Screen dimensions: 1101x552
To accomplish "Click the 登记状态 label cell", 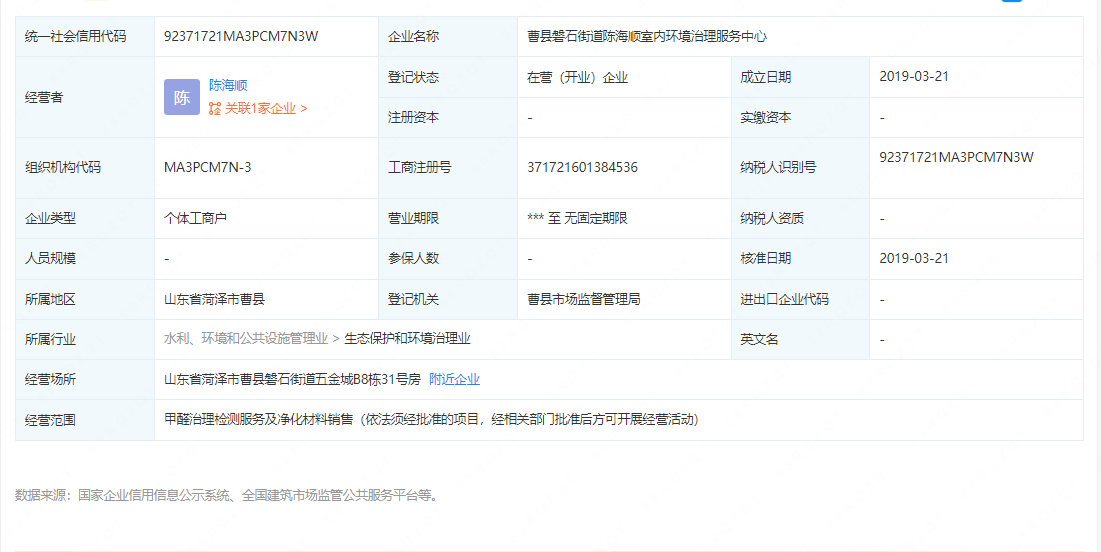I will click(448, 77).
